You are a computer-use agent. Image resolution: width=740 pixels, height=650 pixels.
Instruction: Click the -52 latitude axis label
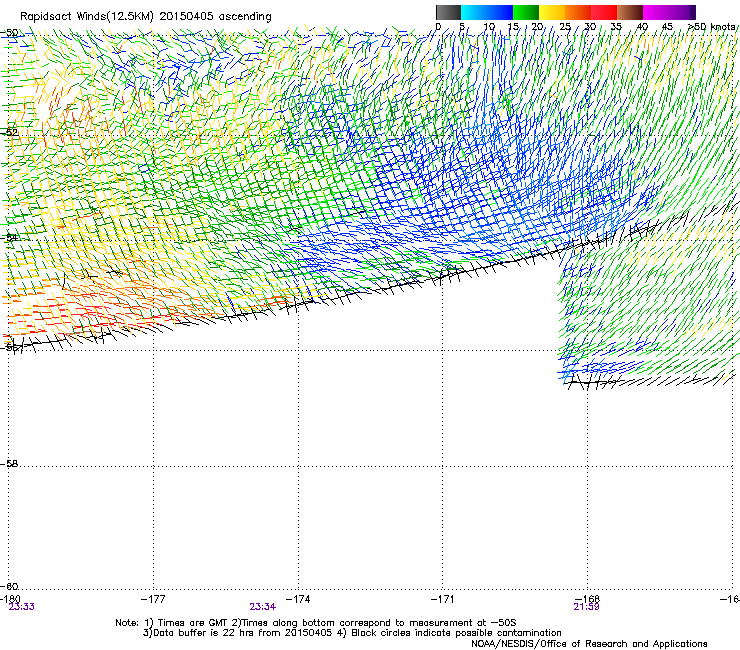(10, 132)
